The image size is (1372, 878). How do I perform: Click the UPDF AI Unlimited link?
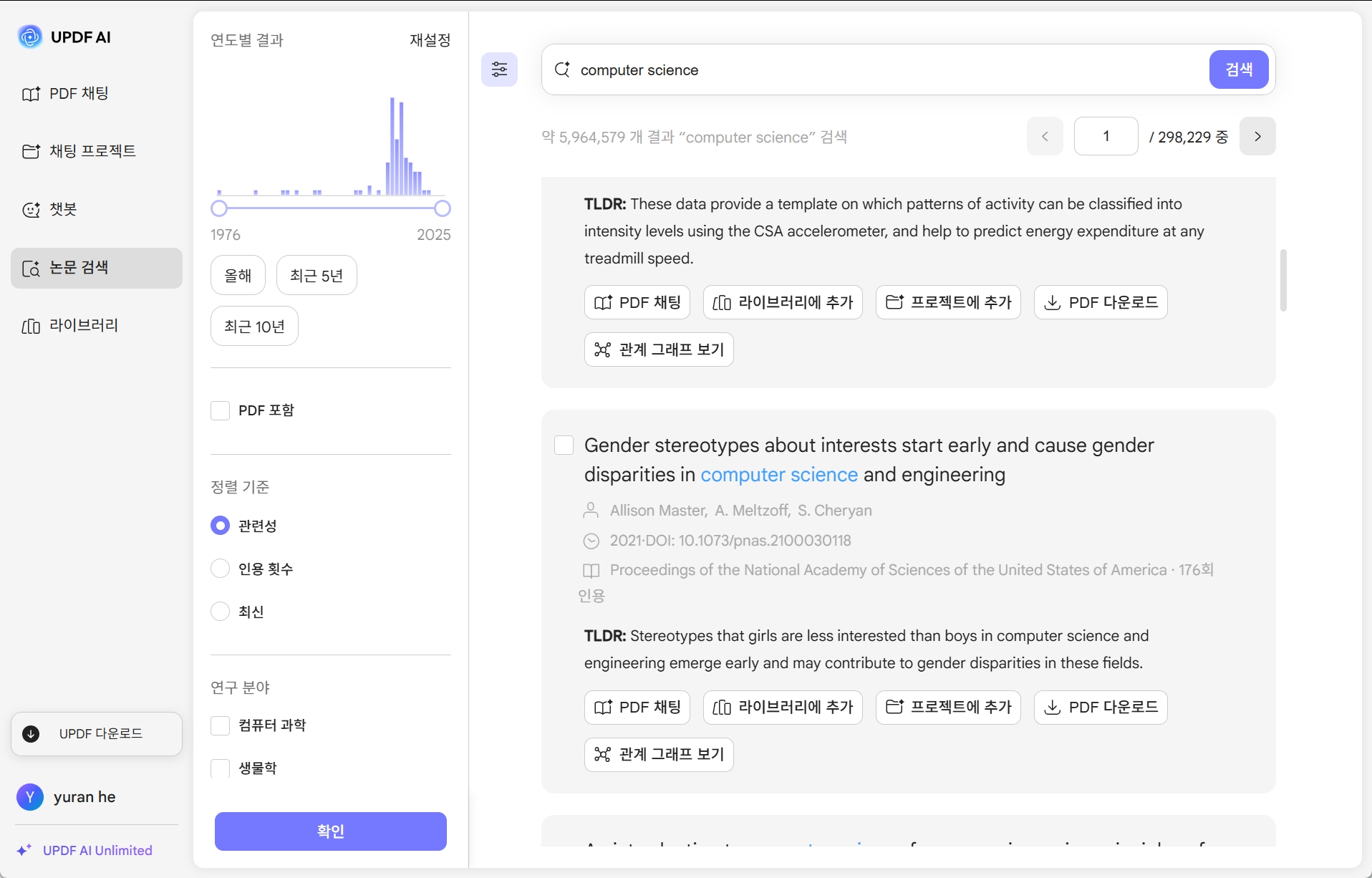[x=97, y=851]
